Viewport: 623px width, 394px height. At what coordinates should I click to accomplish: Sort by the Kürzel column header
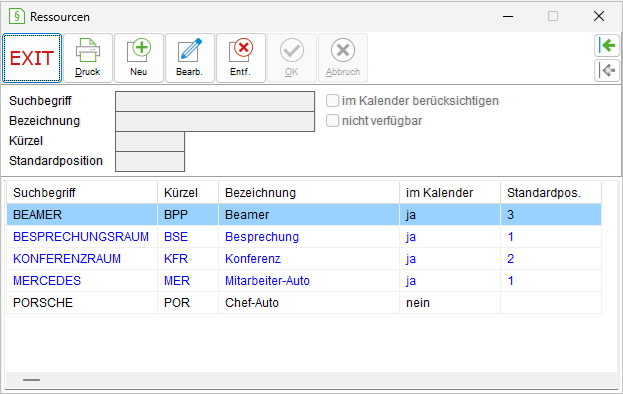tap(188, 193)
